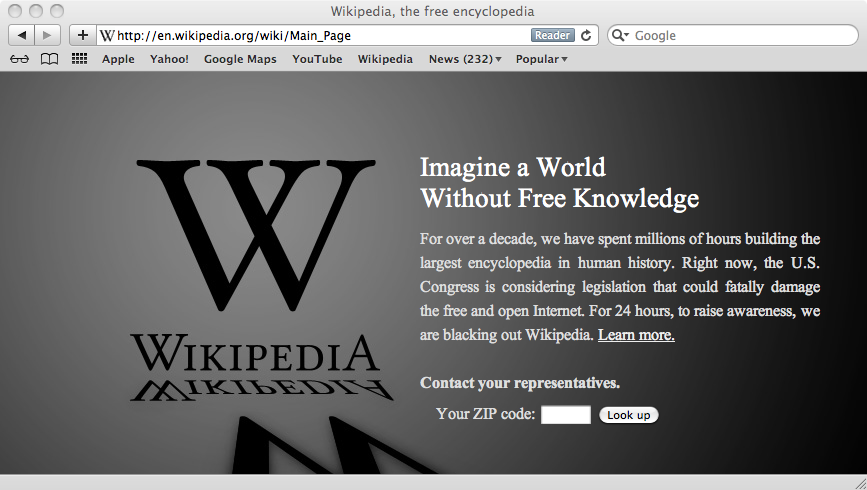The image size is (867, 490).
Task: Minimize window using the middle window button
Action: click(x=36, y=11)
